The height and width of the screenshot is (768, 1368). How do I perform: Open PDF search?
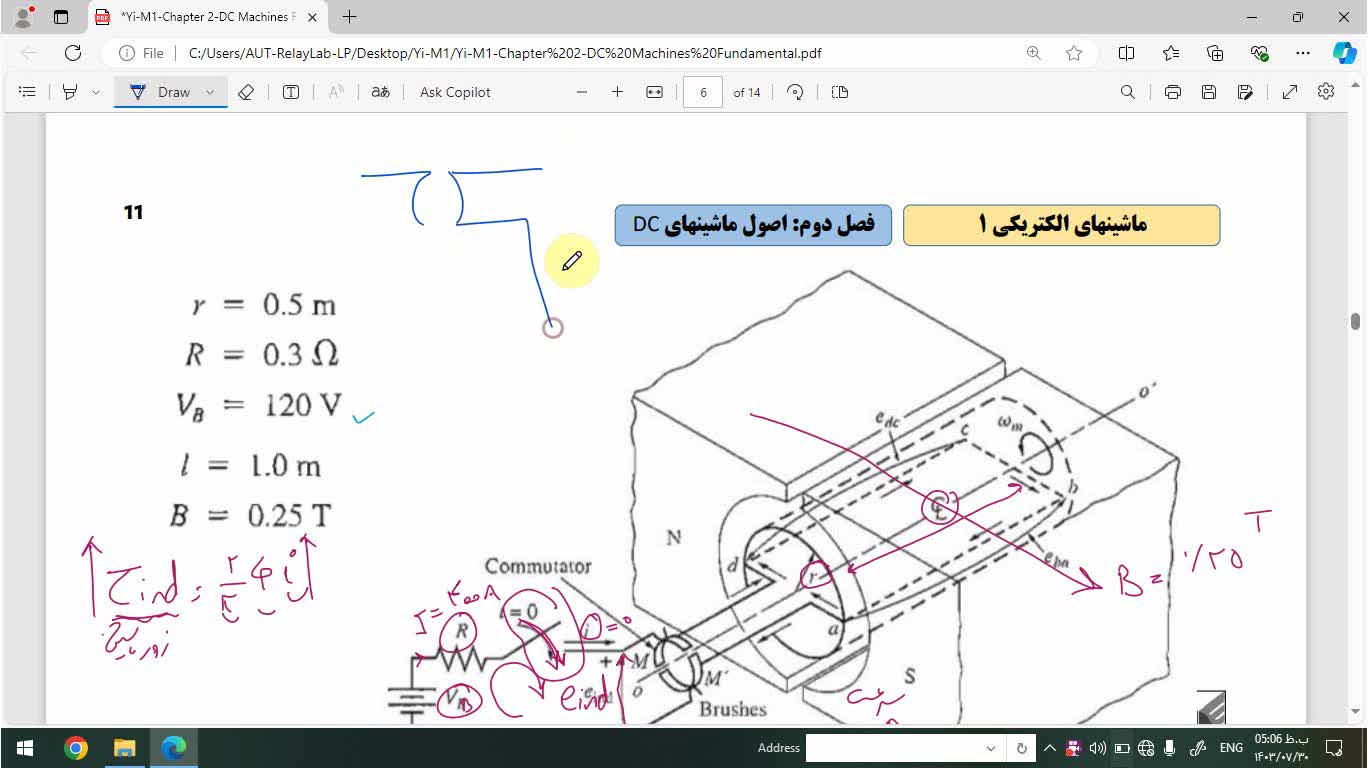pos(1126,92)
